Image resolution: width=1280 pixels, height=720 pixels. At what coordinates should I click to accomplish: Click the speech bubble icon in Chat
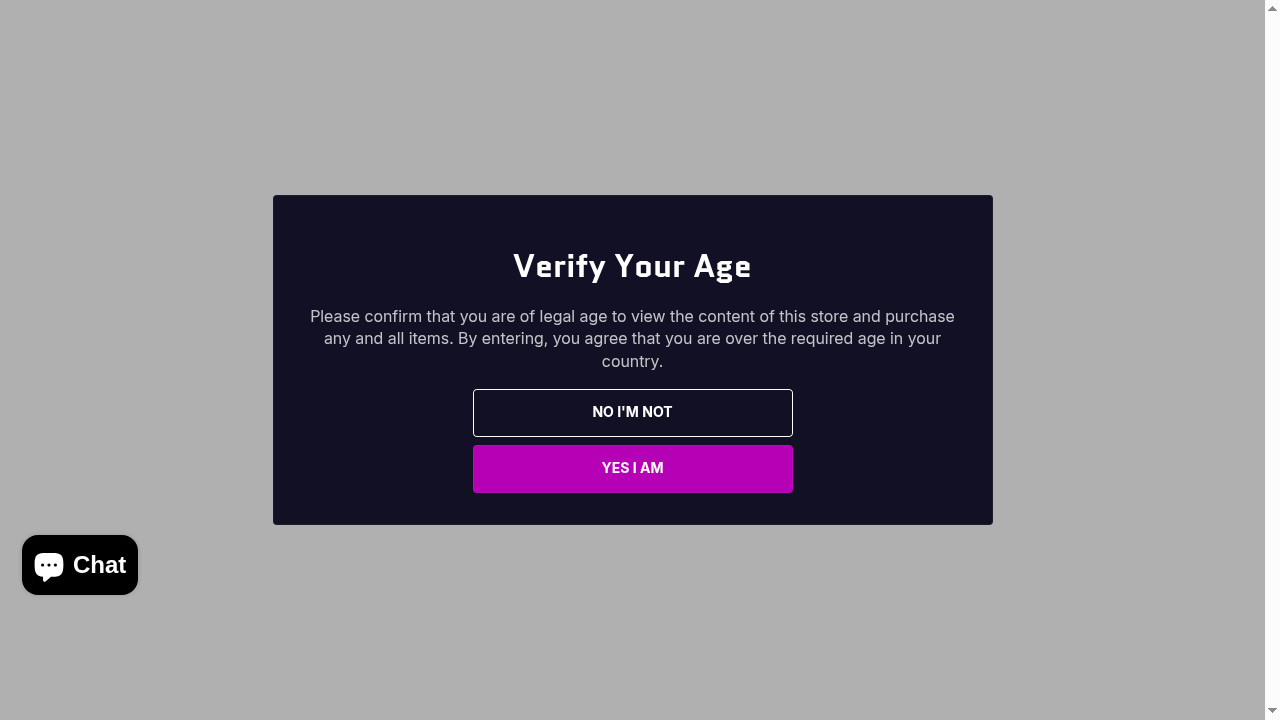pyautogui.click(x=49, y=566)
